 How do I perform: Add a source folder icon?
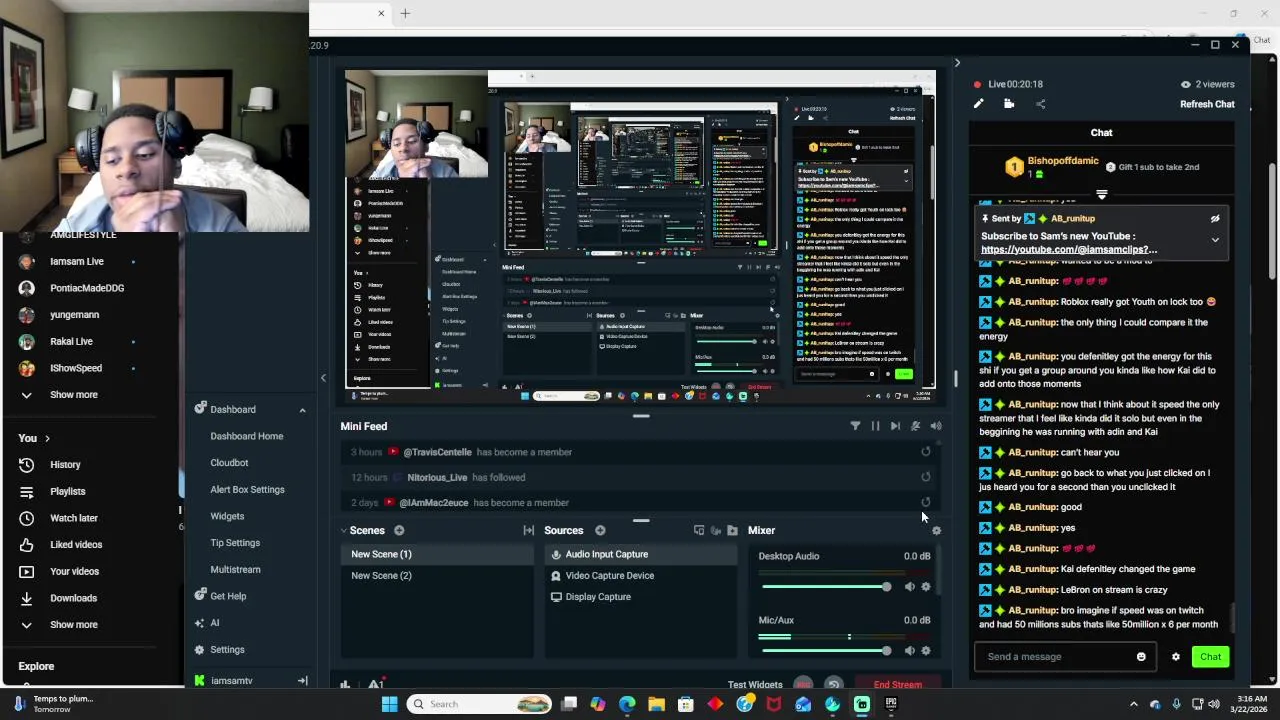pos(732,530)
